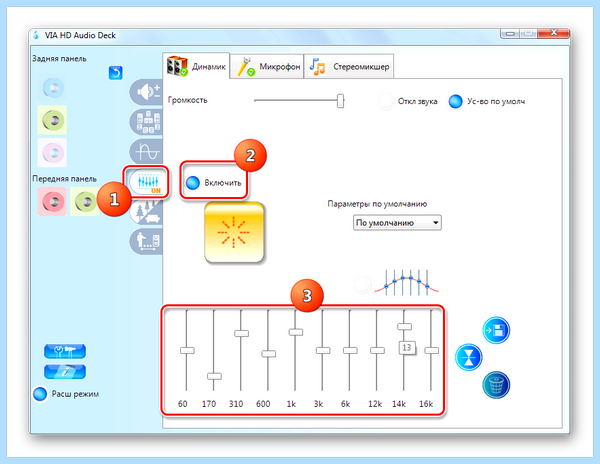Click the 170 Hz equalizer slider handle
This screenshot has width=600, height=464.
pyautogui.click(x=214, y=376)
